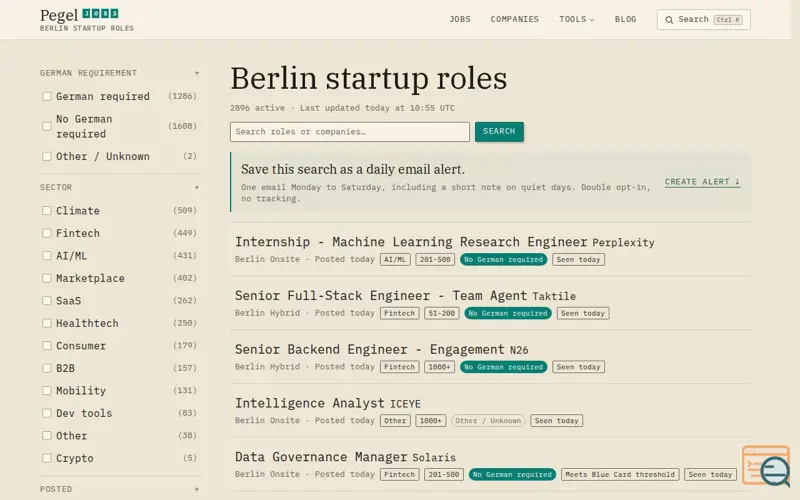The height and width of the screenshot is (500, 800).
Task: Click the N26 company name
Action: tap(519, 350)
